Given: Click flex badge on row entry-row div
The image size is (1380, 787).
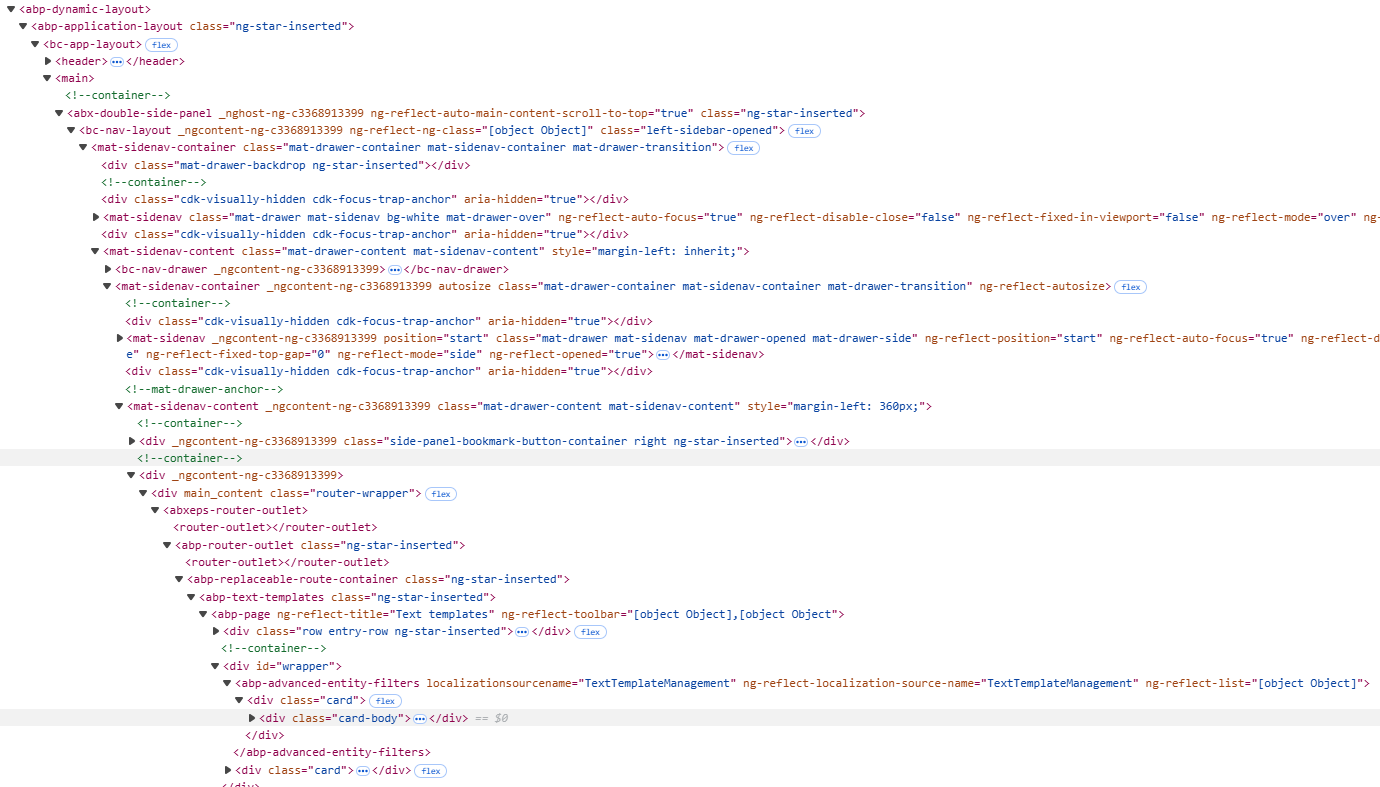Looking at the screenshot, I should pyautogui.click(x=590, y=632).
